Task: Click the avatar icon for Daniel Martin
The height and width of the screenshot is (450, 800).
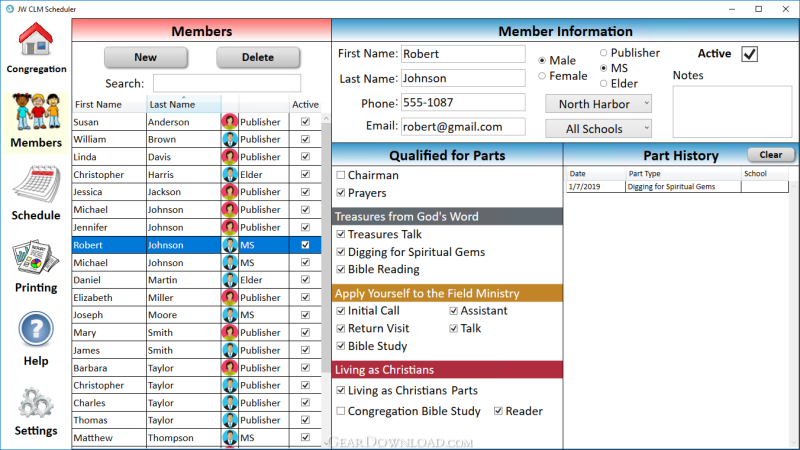Action: tap(230, 280)
